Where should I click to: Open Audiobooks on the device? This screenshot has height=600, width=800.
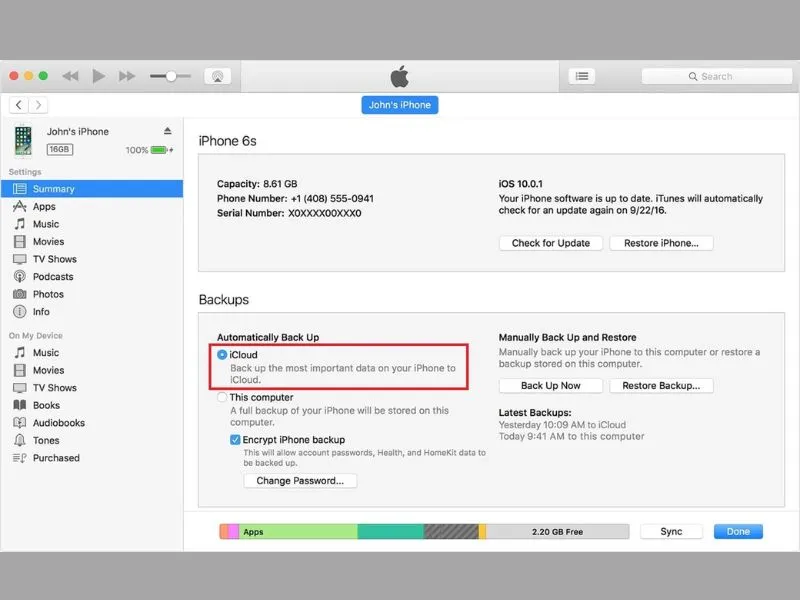92,423
